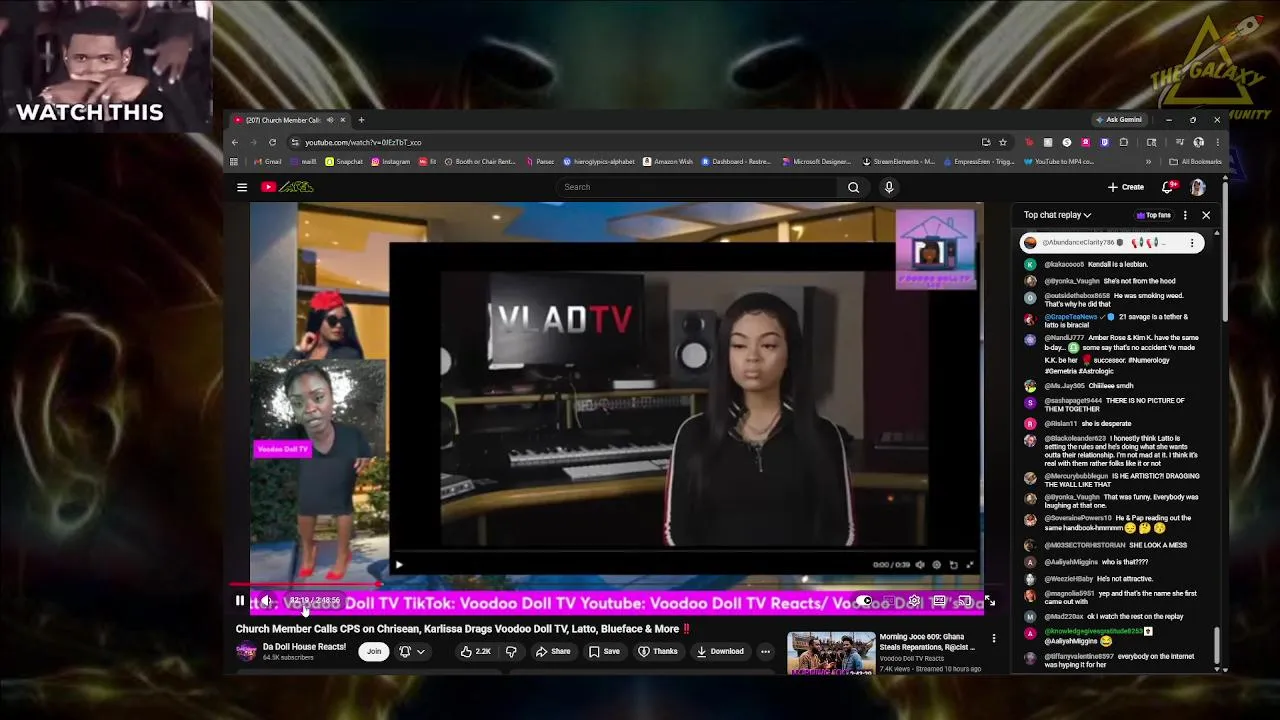Open the YouTube to MP4 bookmark

point(1060,161)
